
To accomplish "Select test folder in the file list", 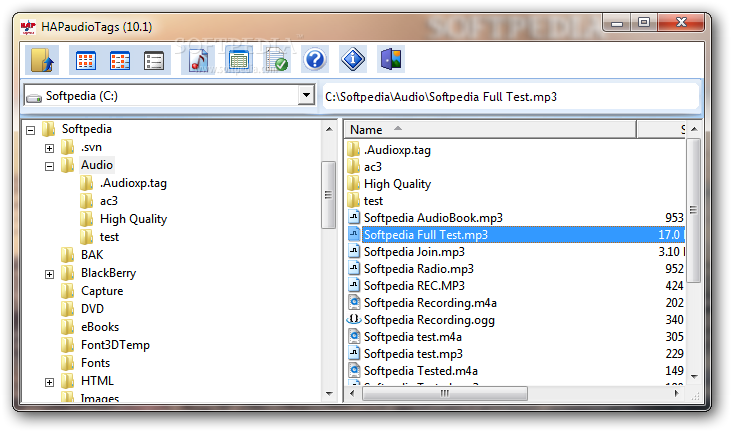I will (x=373, y=201).
